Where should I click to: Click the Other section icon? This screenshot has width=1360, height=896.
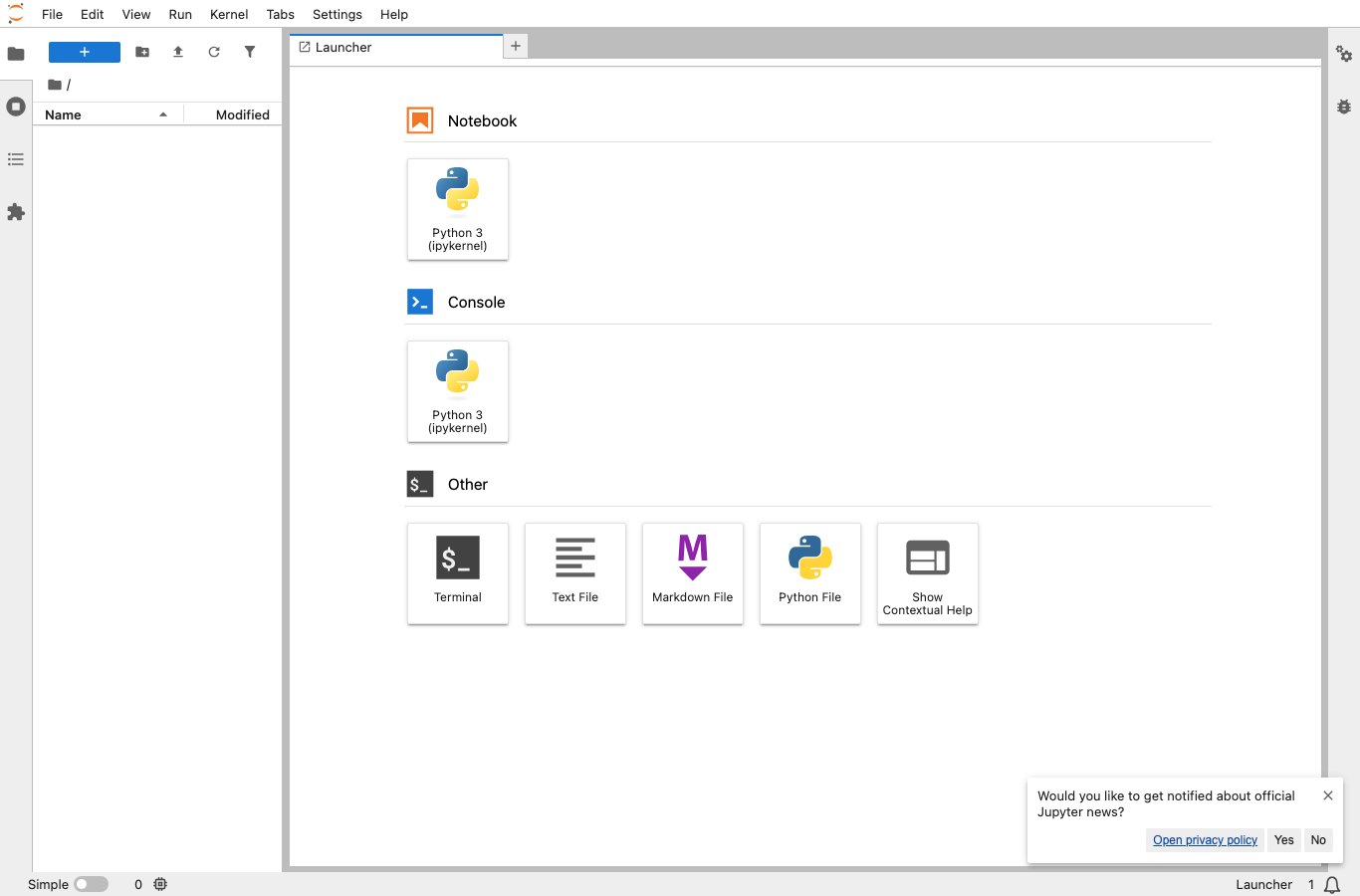(420, 484)
